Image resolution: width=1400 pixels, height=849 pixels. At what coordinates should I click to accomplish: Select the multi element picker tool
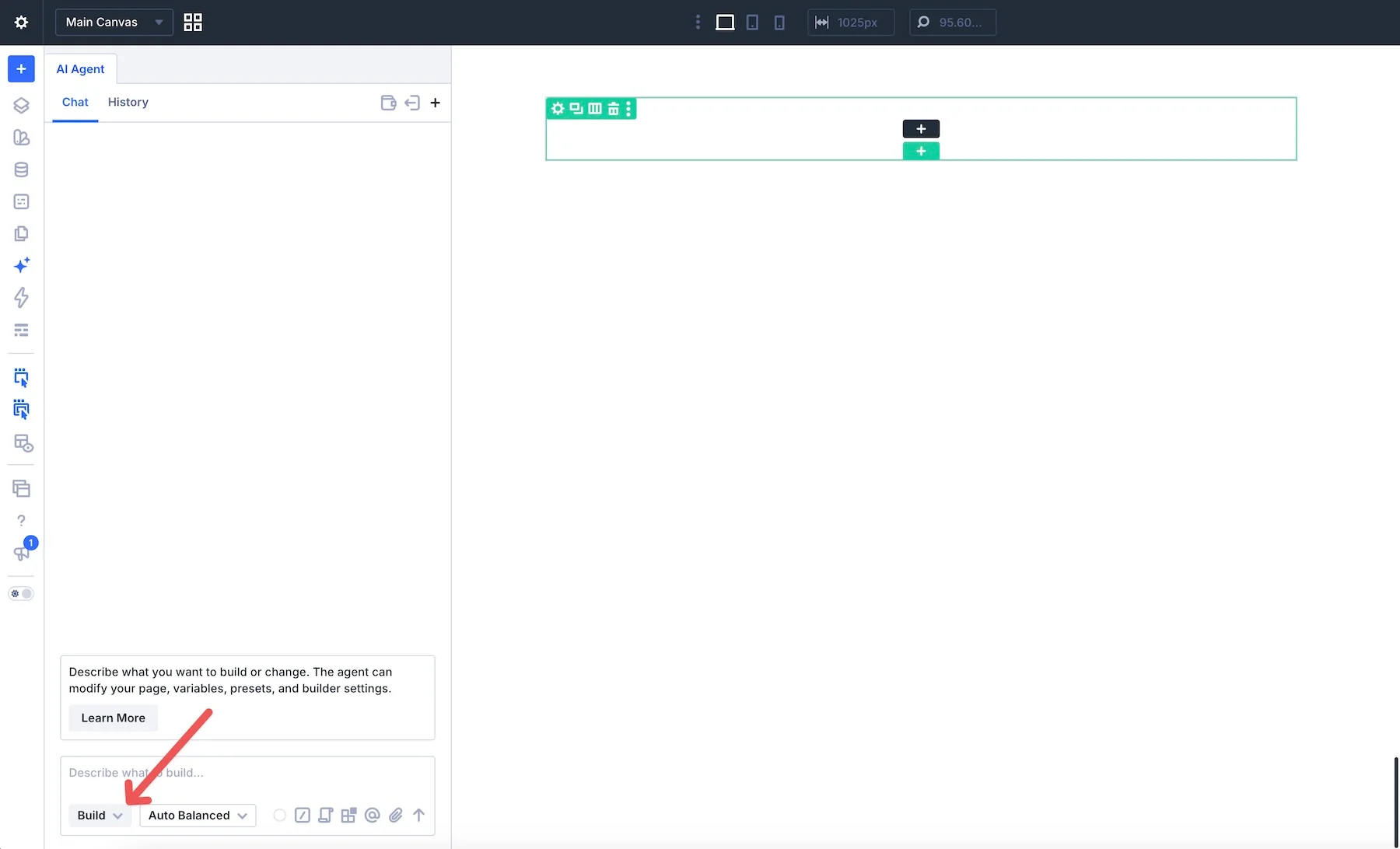[21, 410]
